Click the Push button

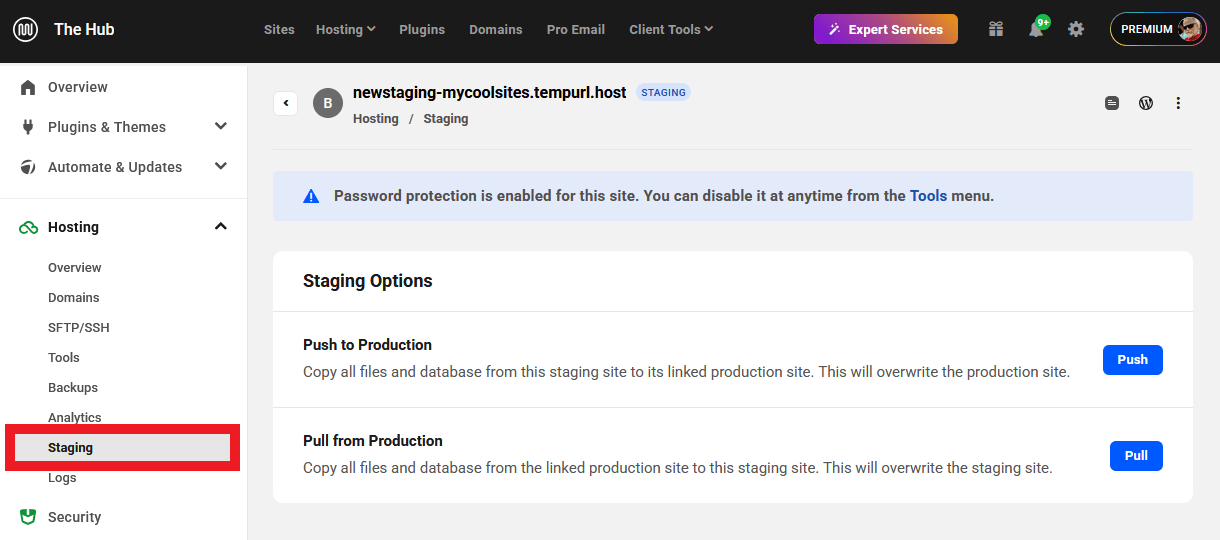pyautogui.click(x=1133, y=360)
